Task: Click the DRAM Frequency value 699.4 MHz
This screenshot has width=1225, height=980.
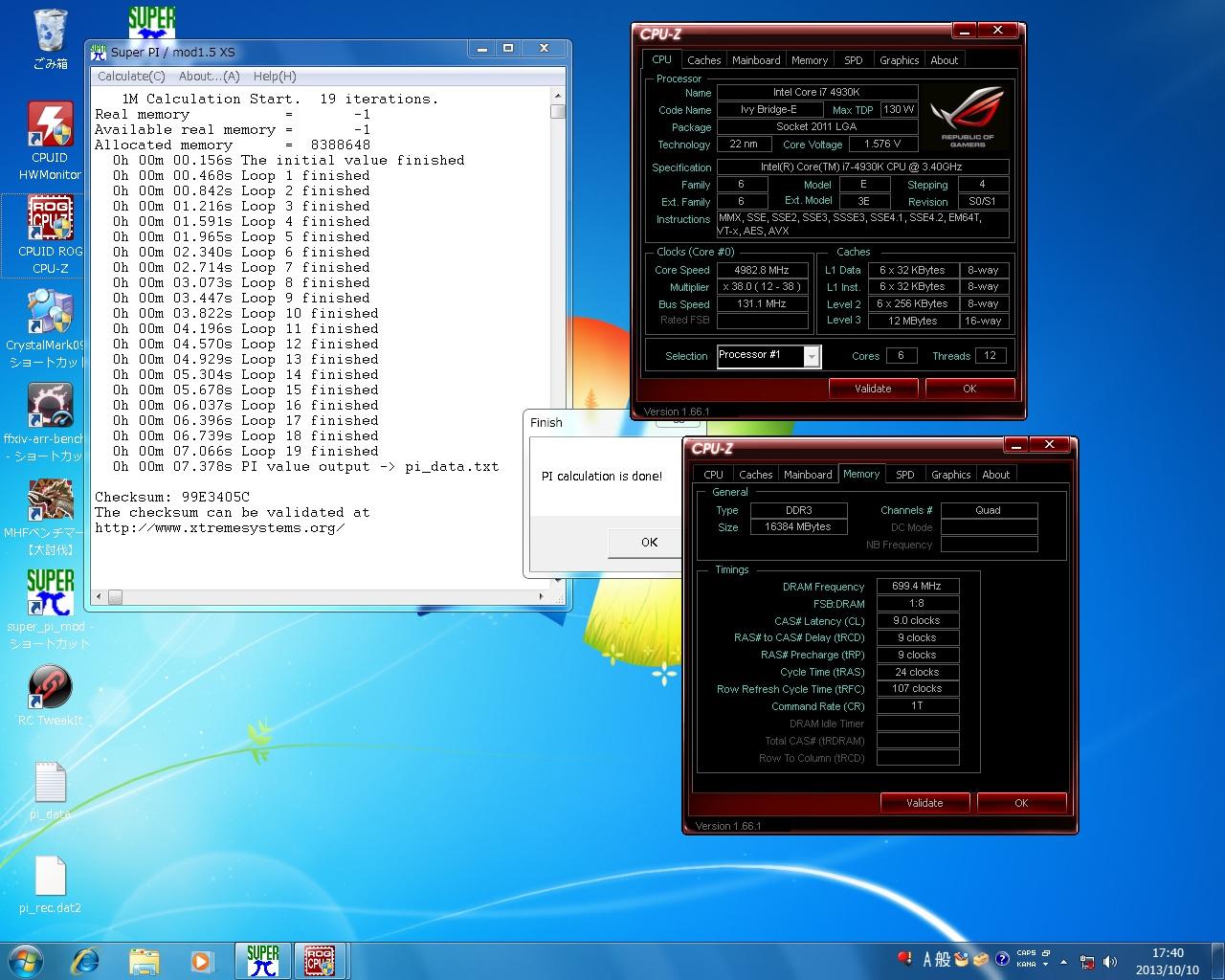Action: (917, 586)
